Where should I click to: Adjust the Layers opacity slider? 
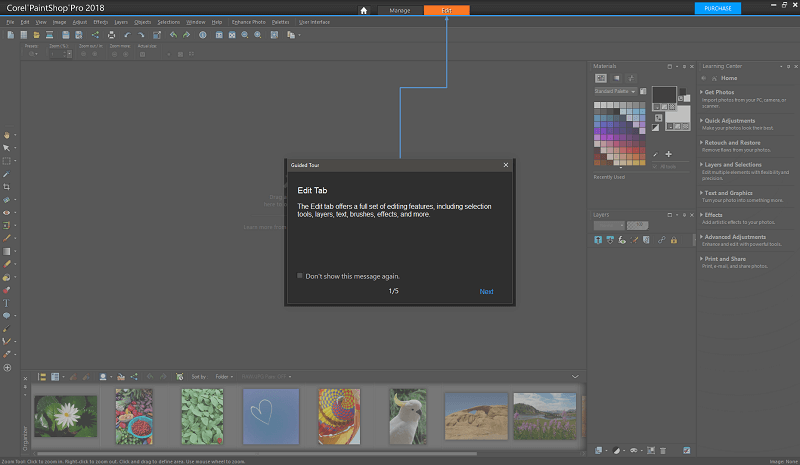coord(637,225)
